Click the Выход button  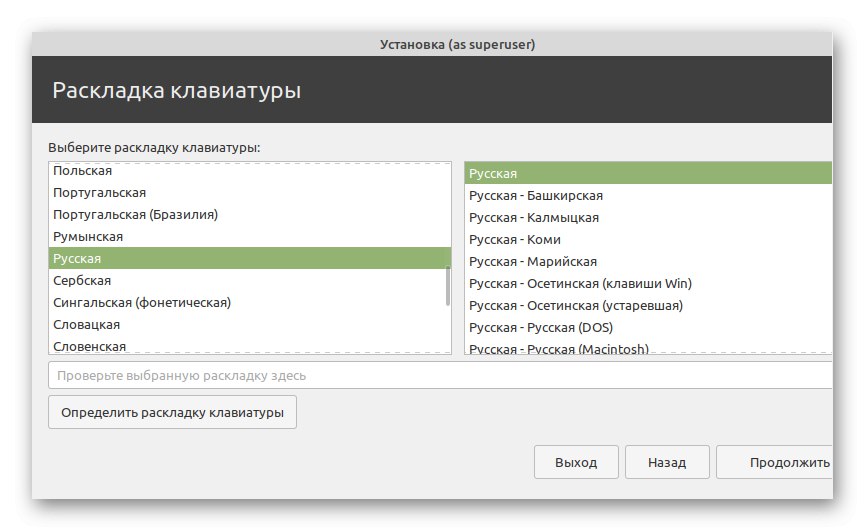(x=576, y=463)
